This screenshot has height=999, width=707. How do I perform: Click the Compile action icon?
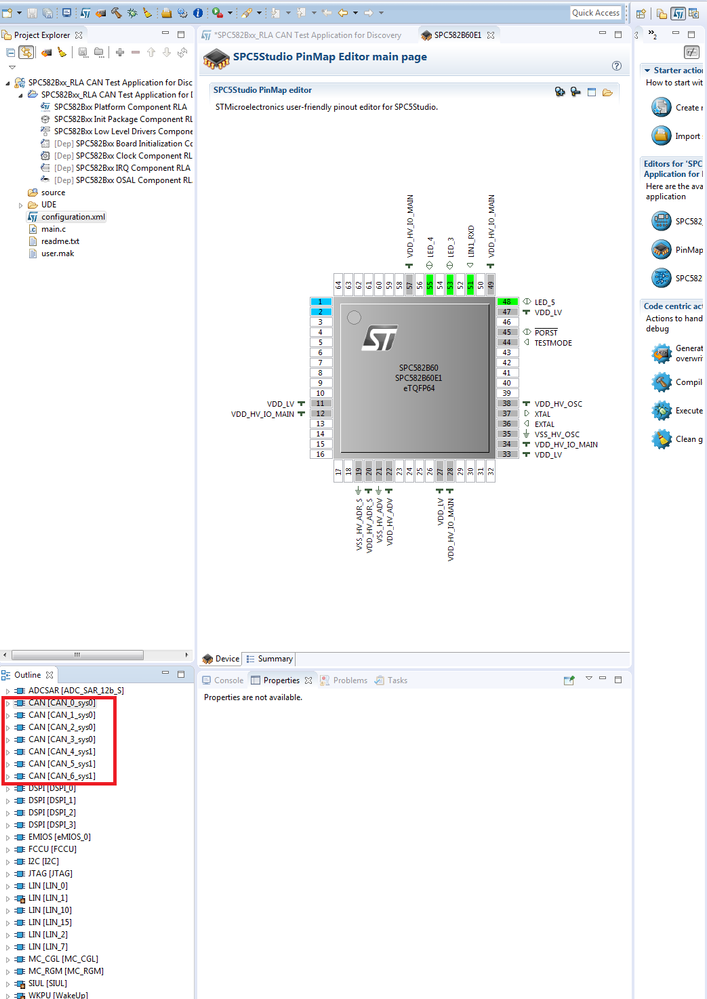coord(662,382)
